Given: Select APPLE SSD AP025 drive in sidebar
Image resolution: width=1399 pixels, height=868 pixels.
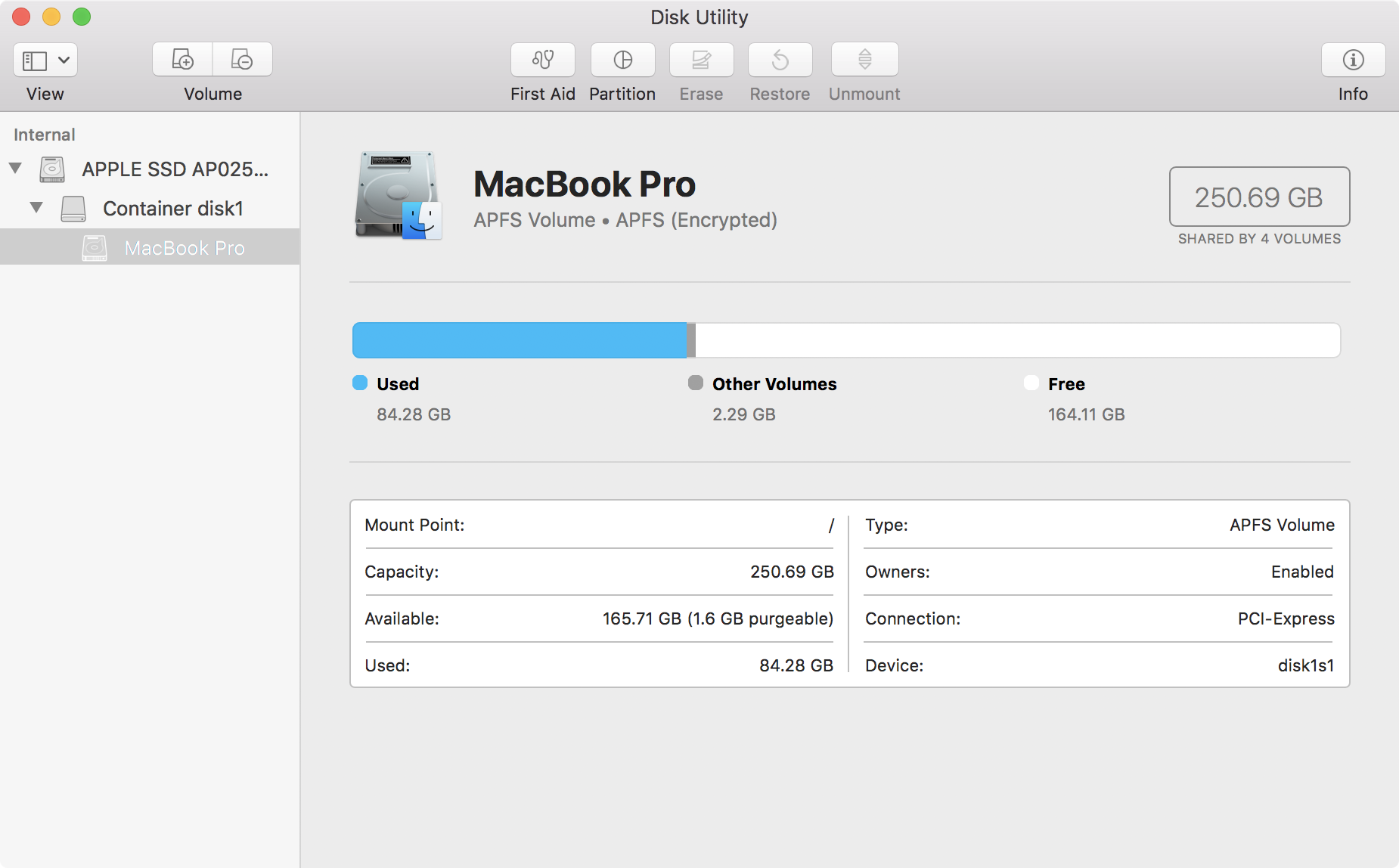Looking at the screenshot, I should point(150,169).
